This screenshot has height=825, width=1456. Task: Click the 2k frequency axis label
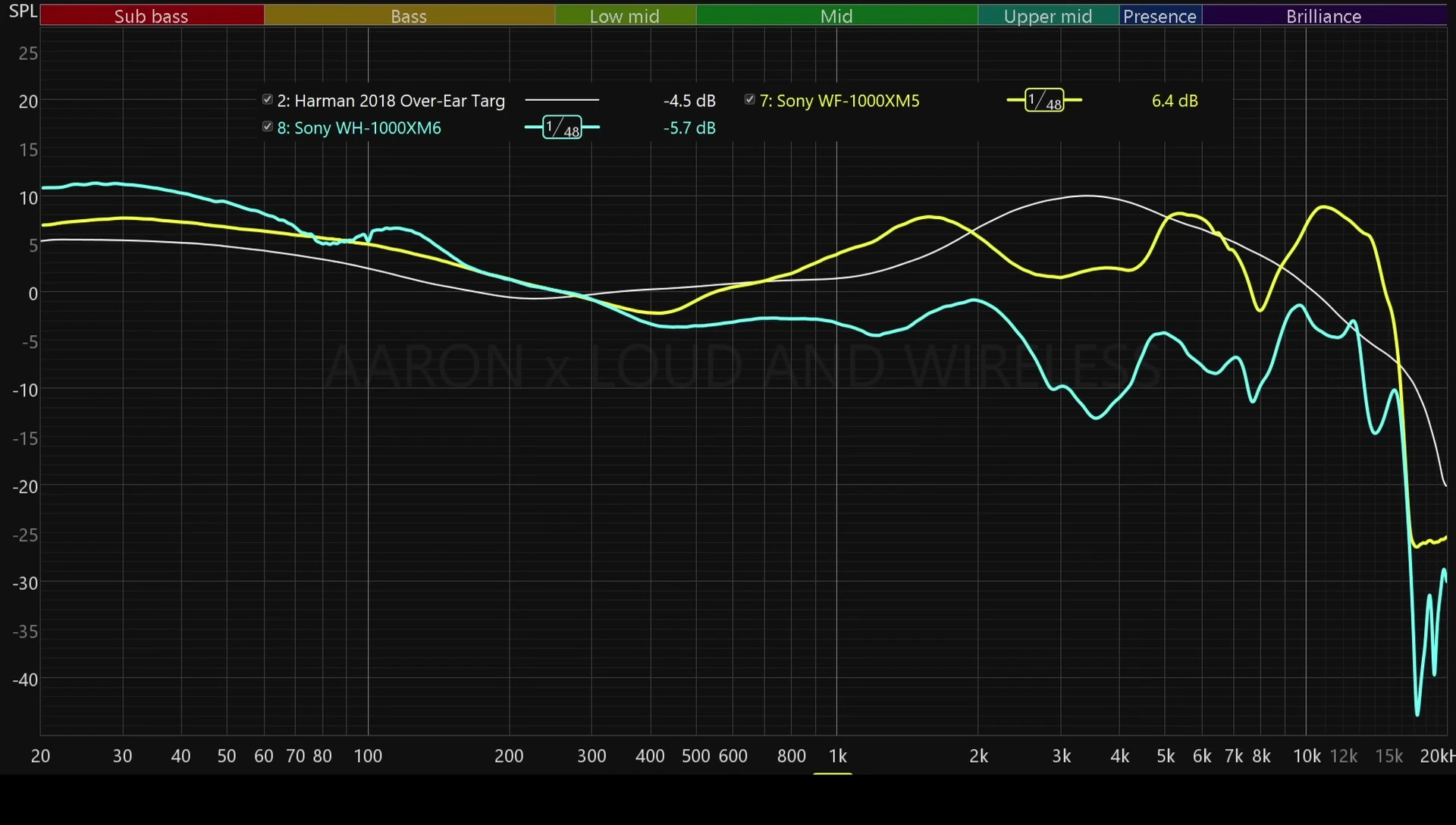tap(978, 756)
